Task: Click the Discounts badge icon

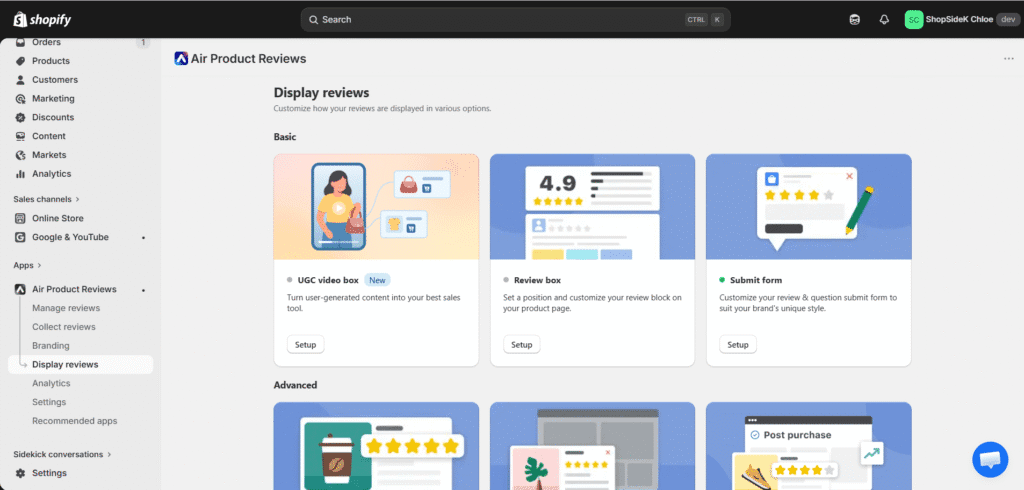Action: click(20, 118)
